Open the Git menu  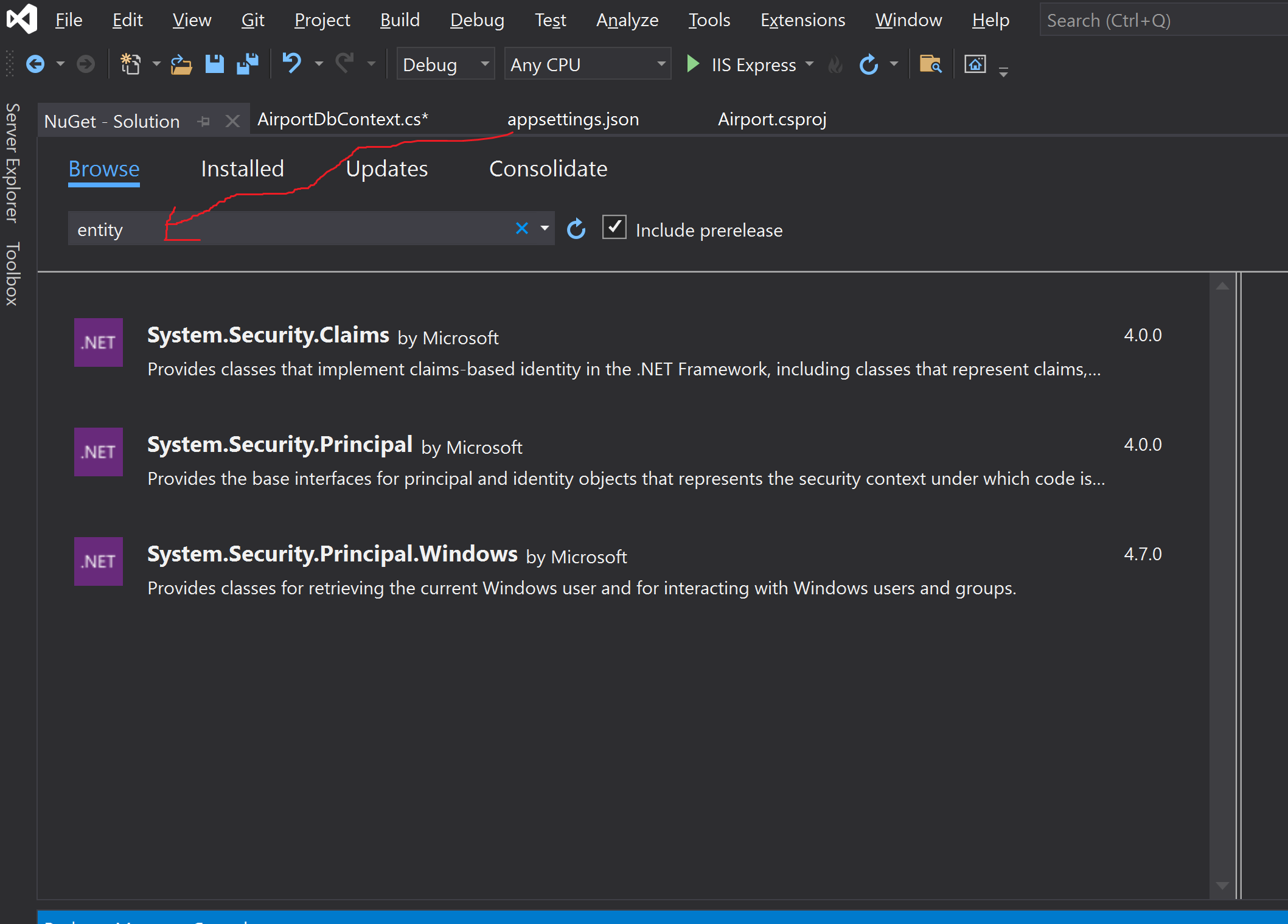point(252,20)
